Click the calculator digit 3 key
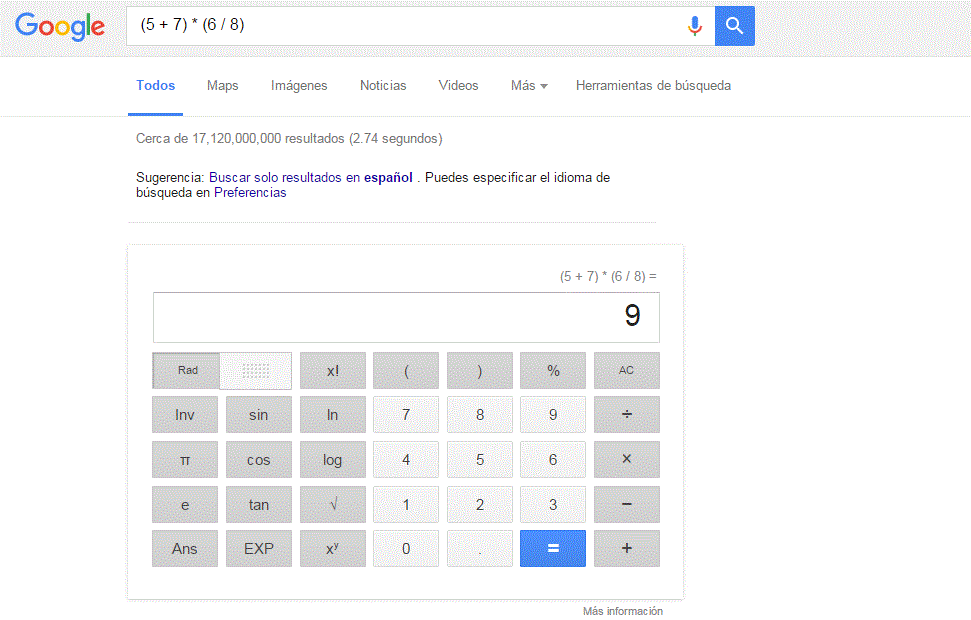This screenshot has width=971, height=620. pos(553,504)
